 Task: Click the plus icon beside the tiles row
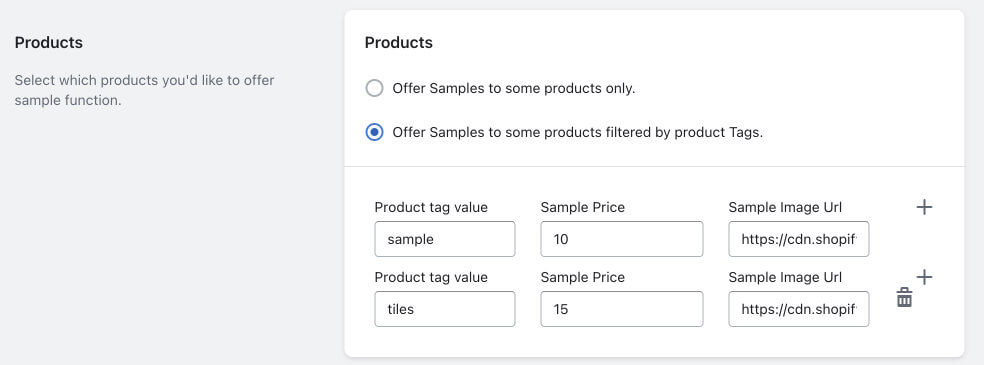(924, 277)
